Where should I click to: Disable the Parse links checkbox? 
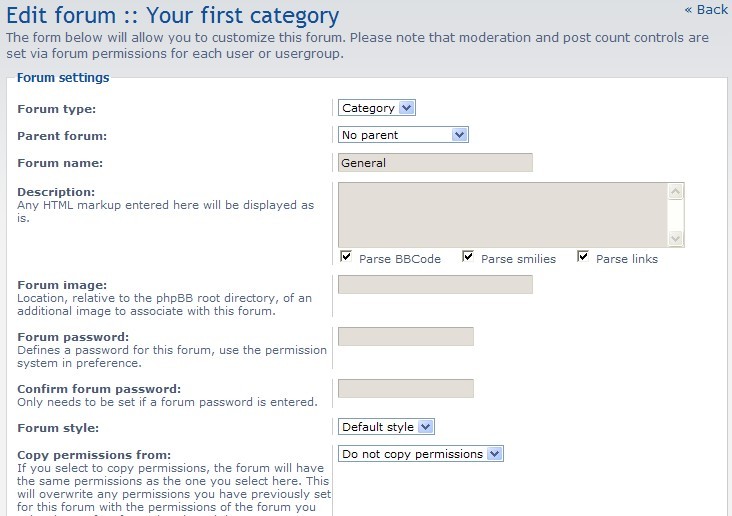(584, 257)
